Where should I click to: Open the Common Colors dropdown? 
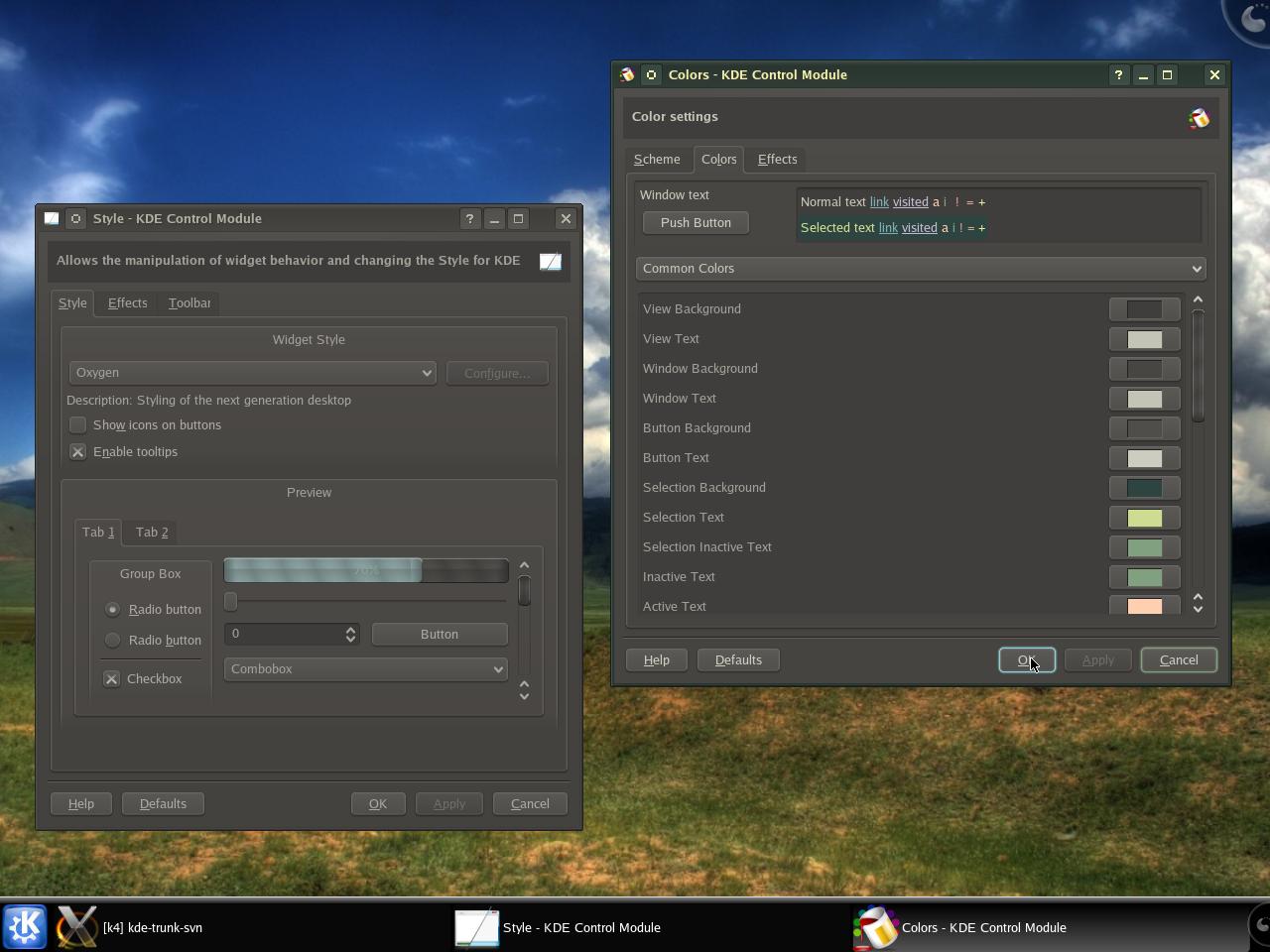921,269
